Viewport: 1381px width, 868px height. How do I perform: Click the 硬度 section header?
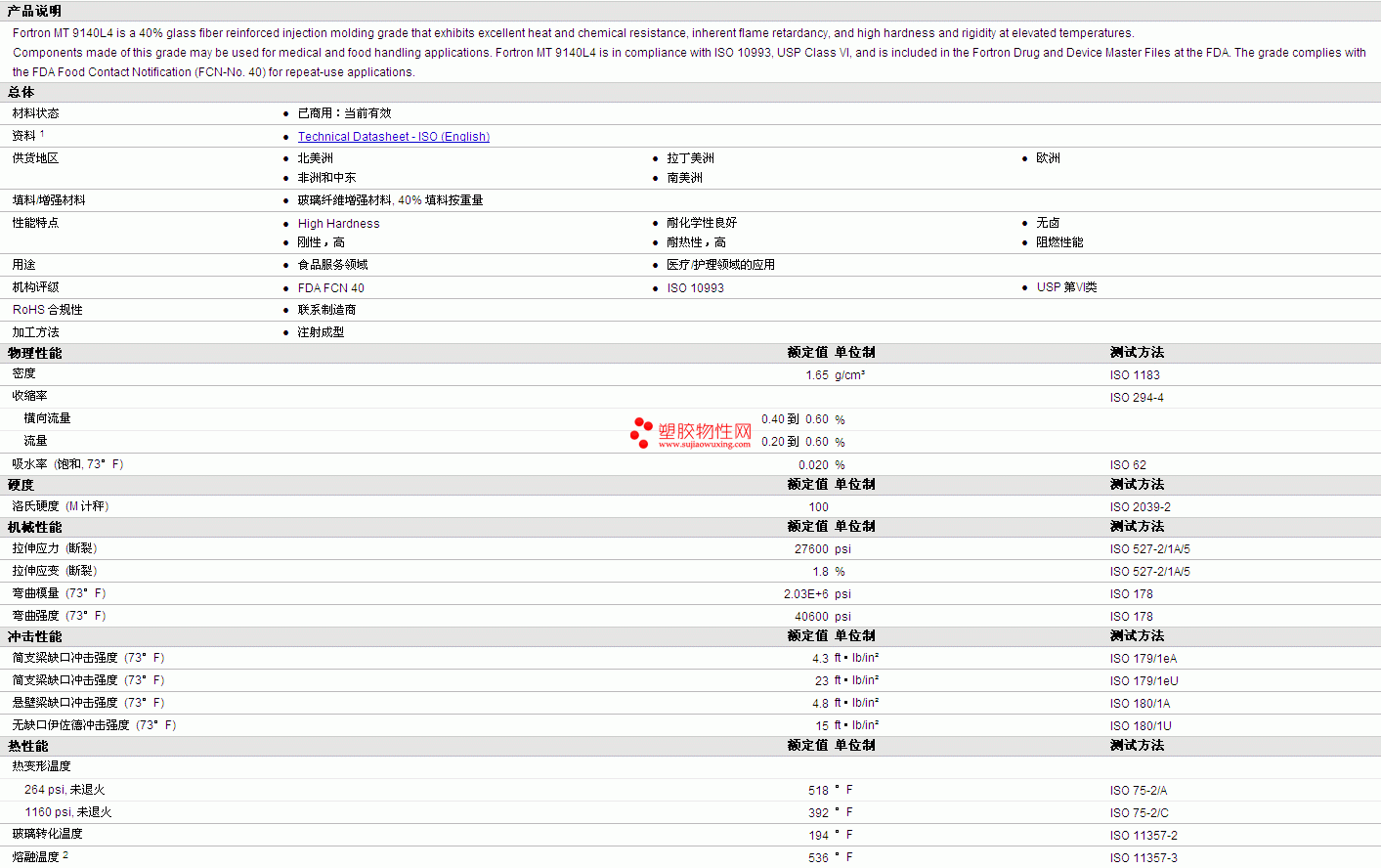click(x=22, y=485)
